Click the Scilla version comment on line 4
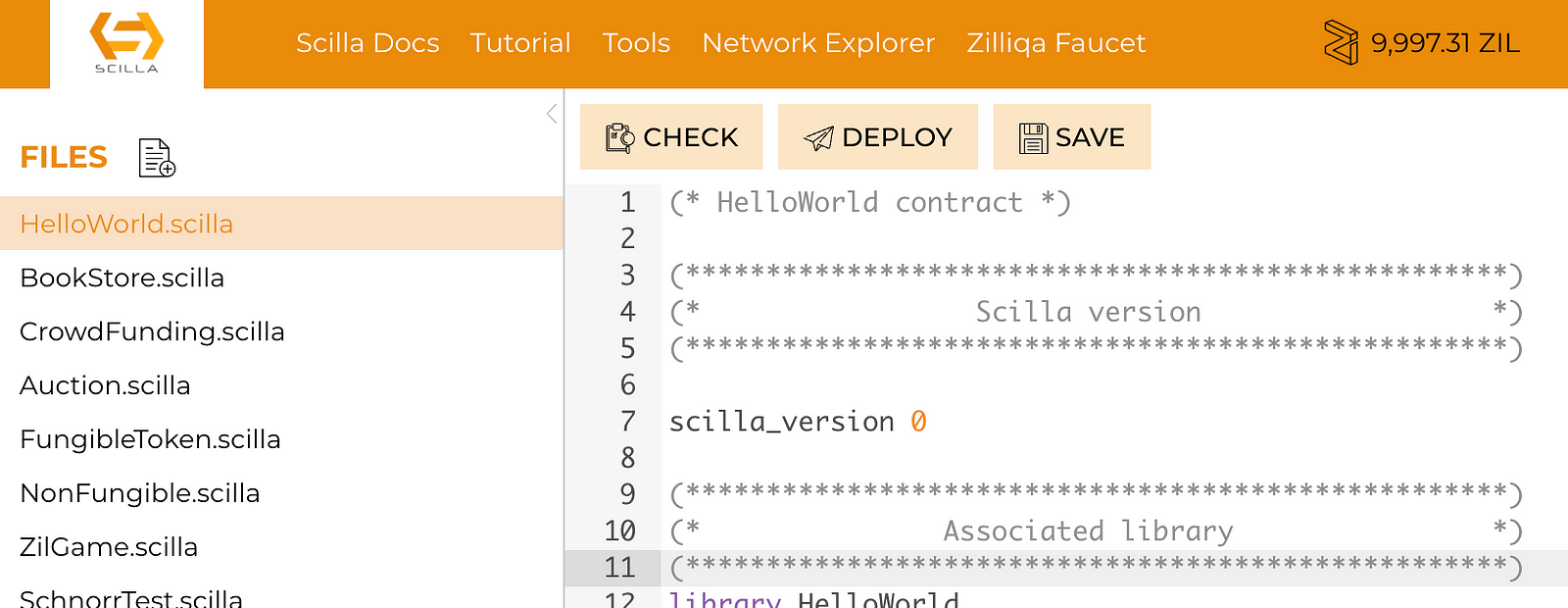1568x608 pixels. (x=1096, y=312)
